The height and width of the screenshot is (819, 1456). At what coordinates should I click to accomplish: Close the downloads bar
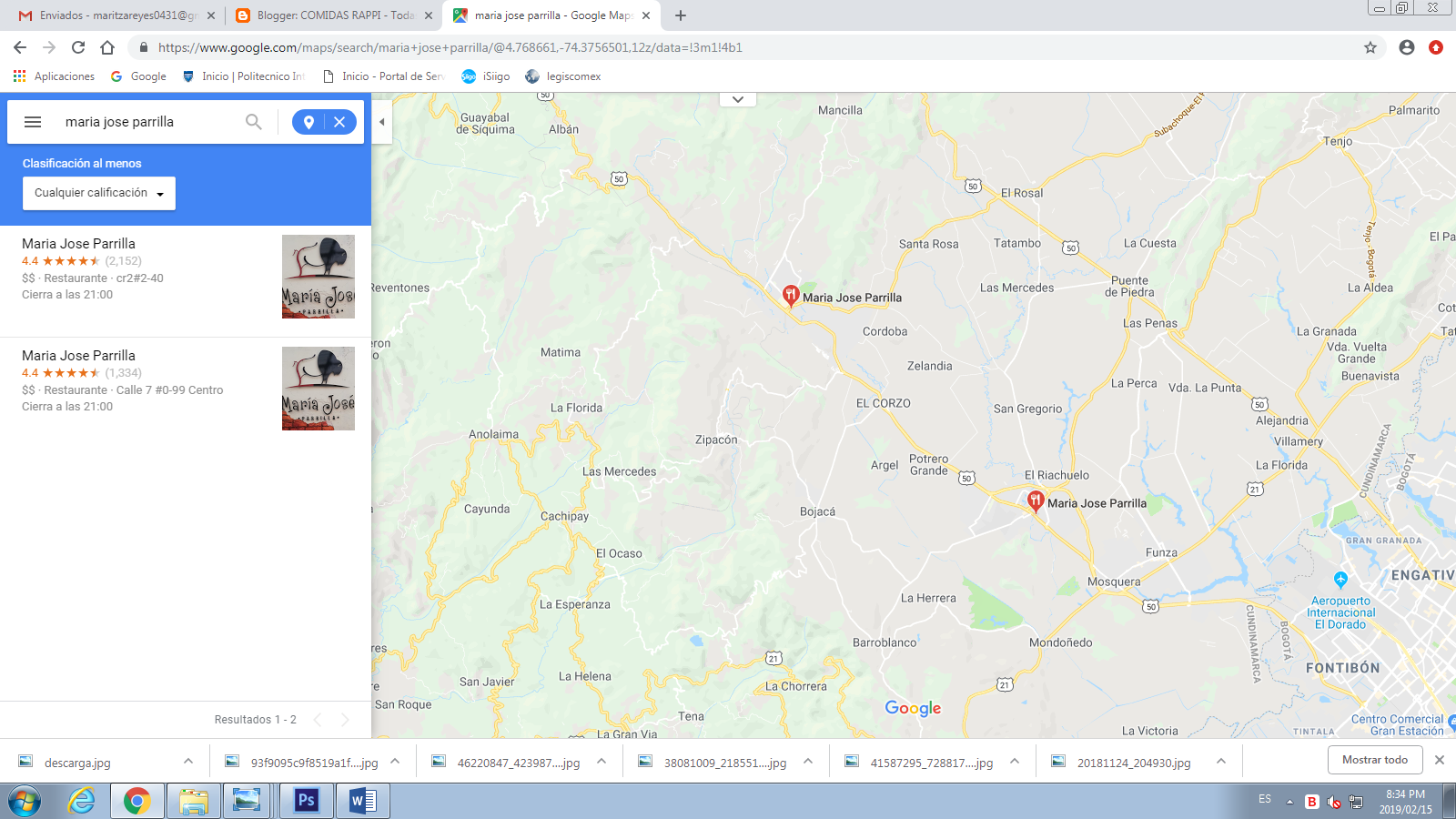pyautogui.click(x=1440, y=760)
